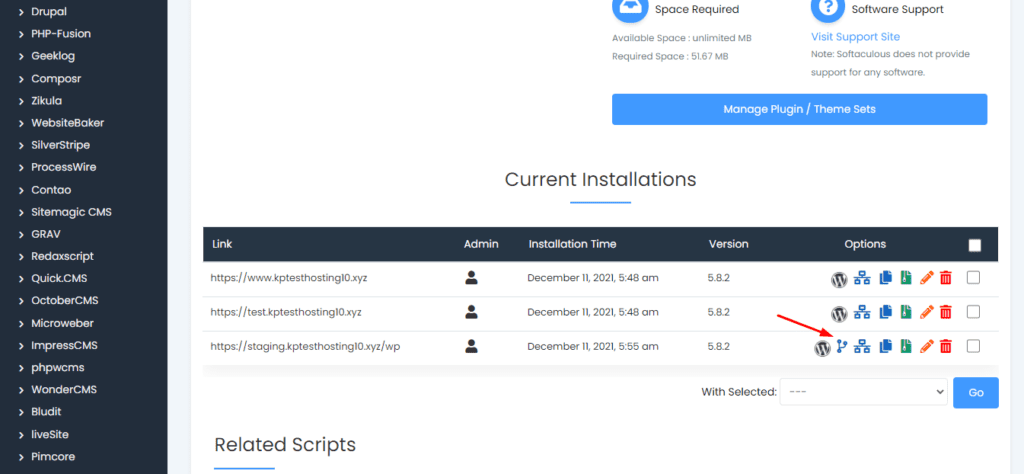
Task: Click Manage Plugin / Theme Sets button
Action: 799,109
